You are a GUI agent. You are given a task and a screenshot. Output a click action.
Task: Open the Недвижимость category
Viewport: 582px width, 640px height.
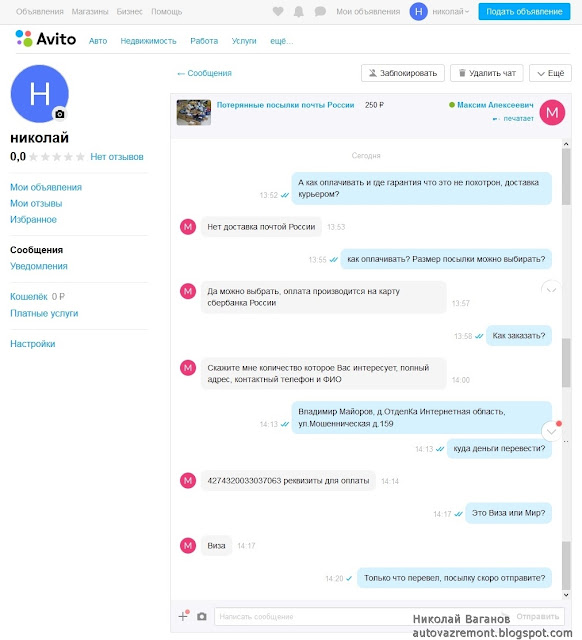148,41
